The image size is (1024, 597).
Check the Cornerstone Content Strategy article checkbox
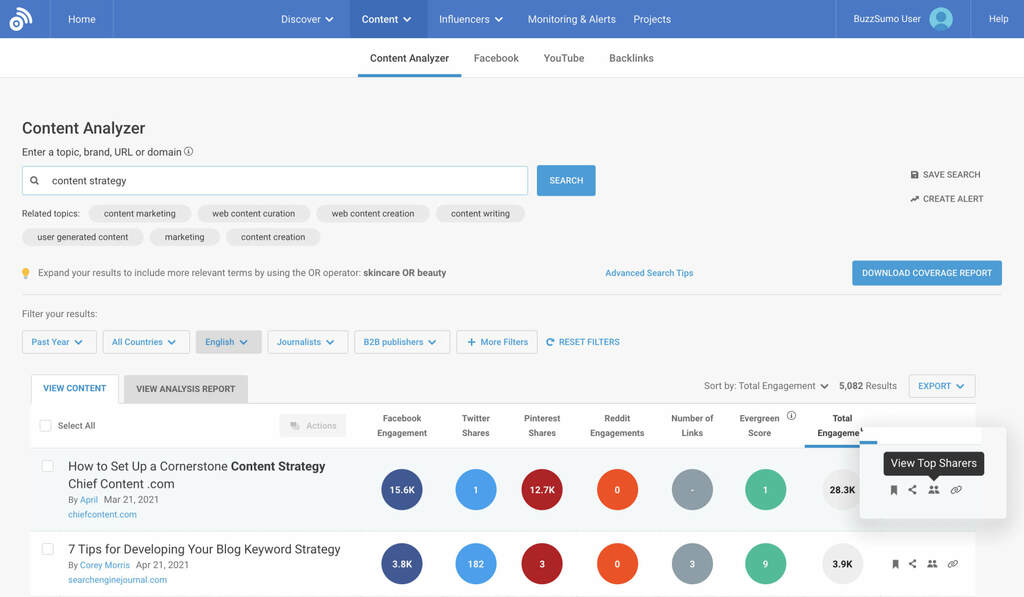[48, 466]
